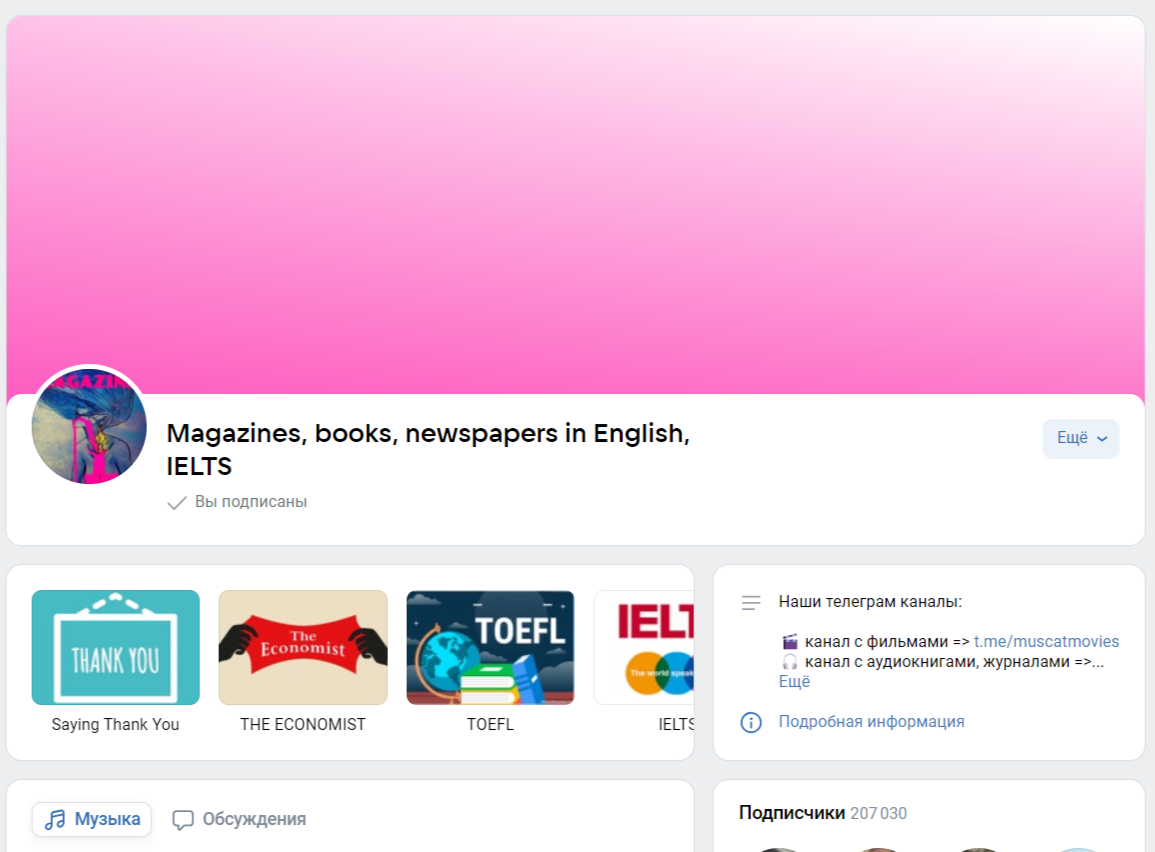The height and width of the screenshot is (852, 1155).
Task: Click the chevron arrow on the Ещё button
Action: [x=1100, y=439]
